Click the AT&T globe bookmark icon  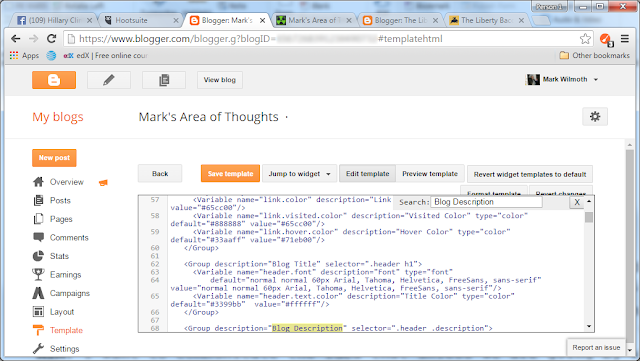click(x=51, y=56)
